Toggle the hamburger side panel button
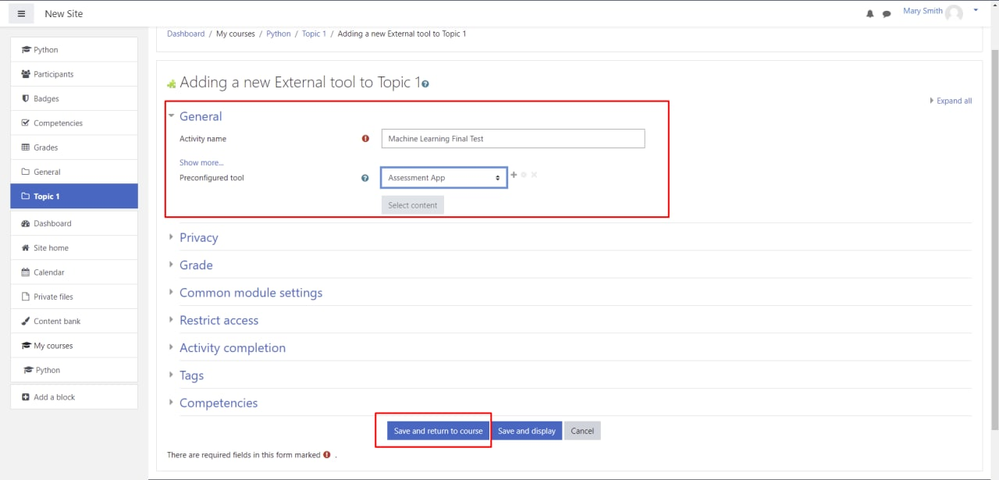Viewport: 999px width, 480px height. pyautogui.click(x=21, y=13)
